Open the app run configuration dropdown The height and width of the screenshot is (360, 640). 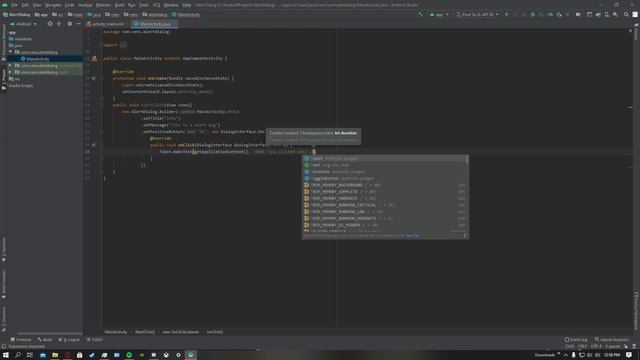439,14
